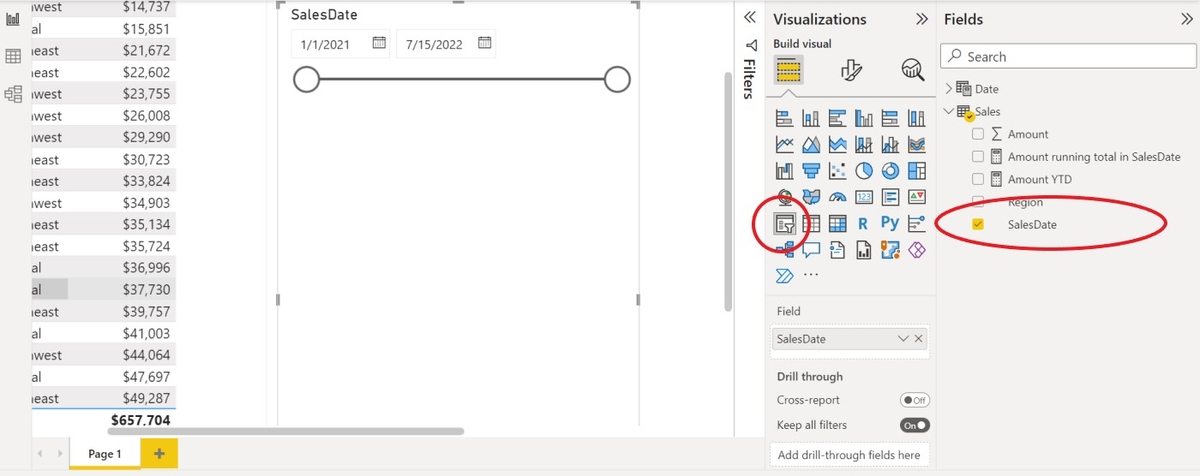The image size is (1200, 476).
Task: Toggle Cross-report drill through on
Action: (914, 400)
